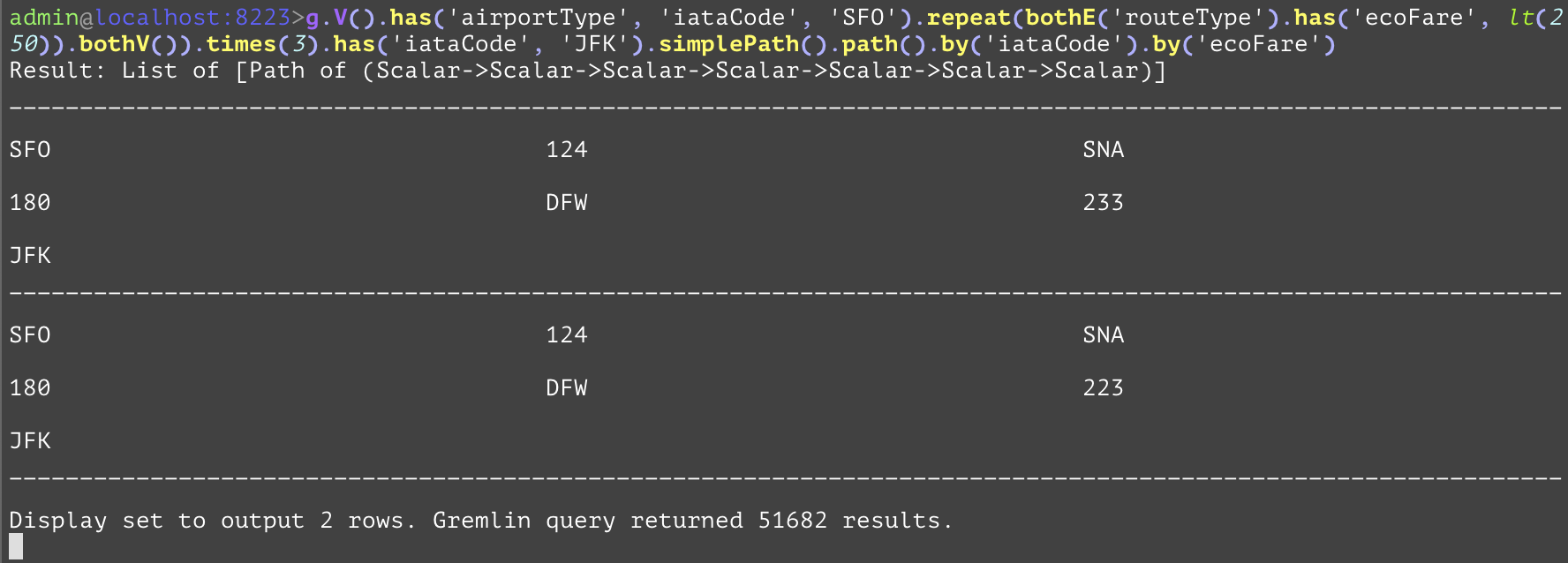Click SNA in the first result path
1568x563 pixels.
pyautogui.click(x=1103, y=150)
